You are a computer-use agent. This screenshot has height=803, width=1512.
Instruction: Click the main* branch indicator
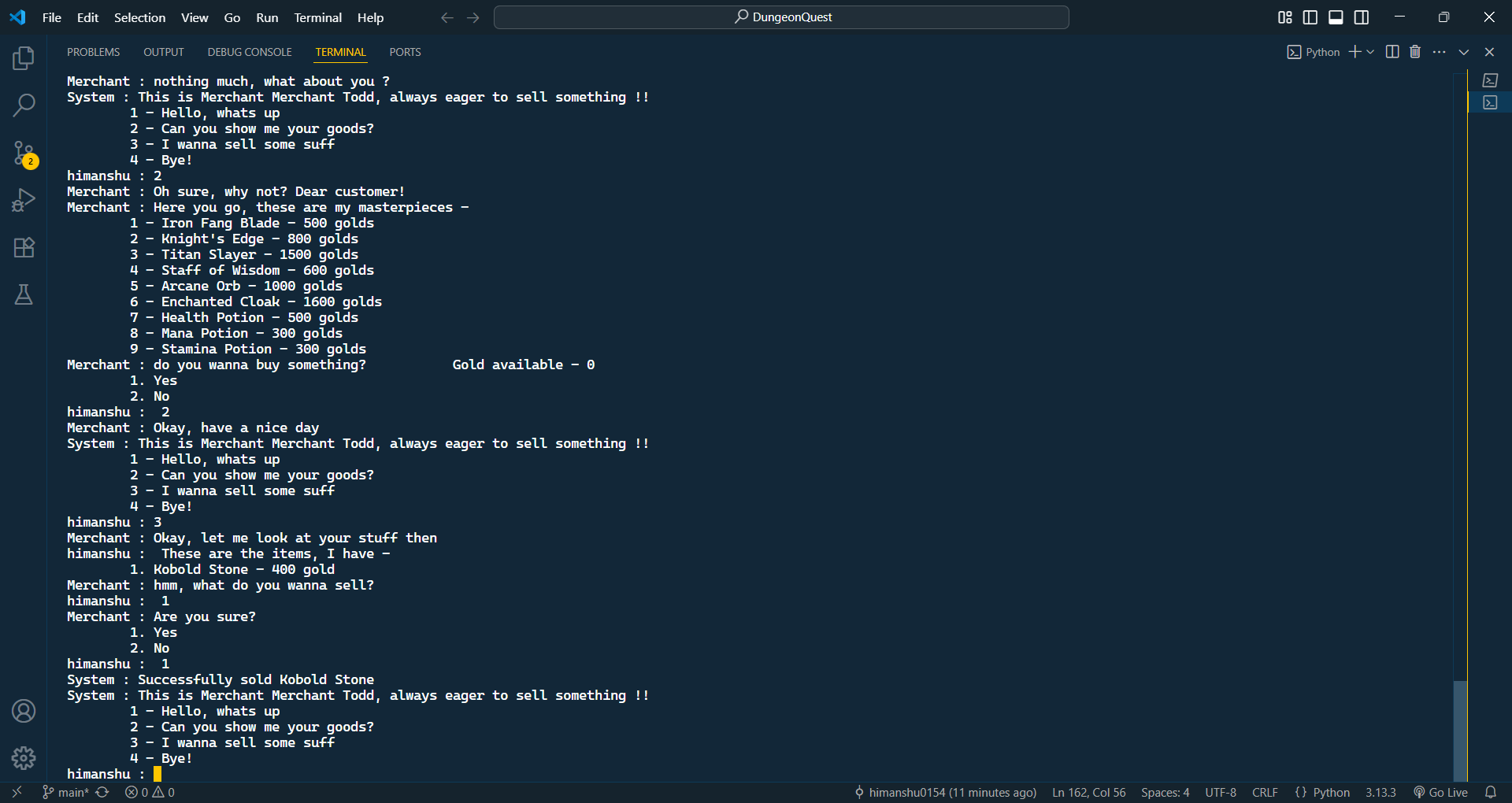(x=65, y=792)
